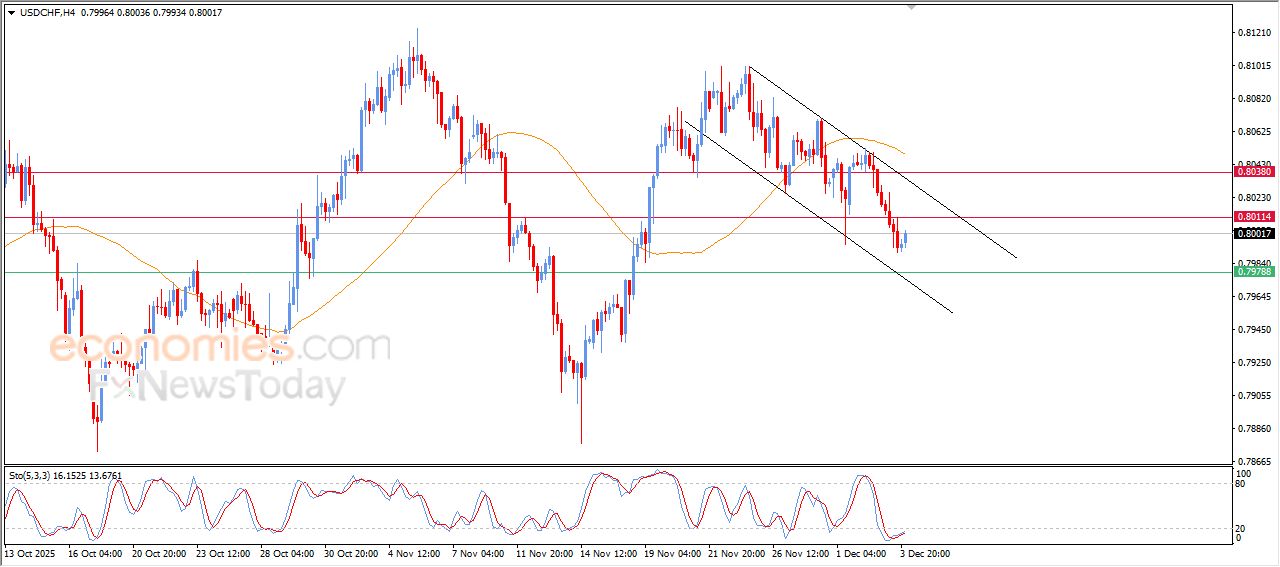Click the dropdown arrow beside USDCHF,H4
This screenshot has height=567, width=1280.
click(11, 11)
